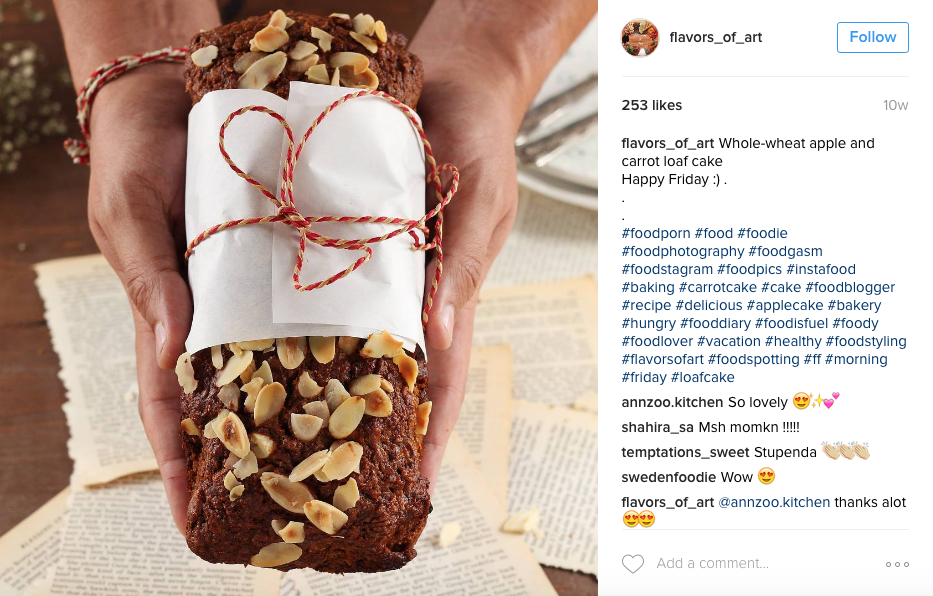
Task: Visit shahira_sa commenter profile
Action: click(x=658, y=427)
